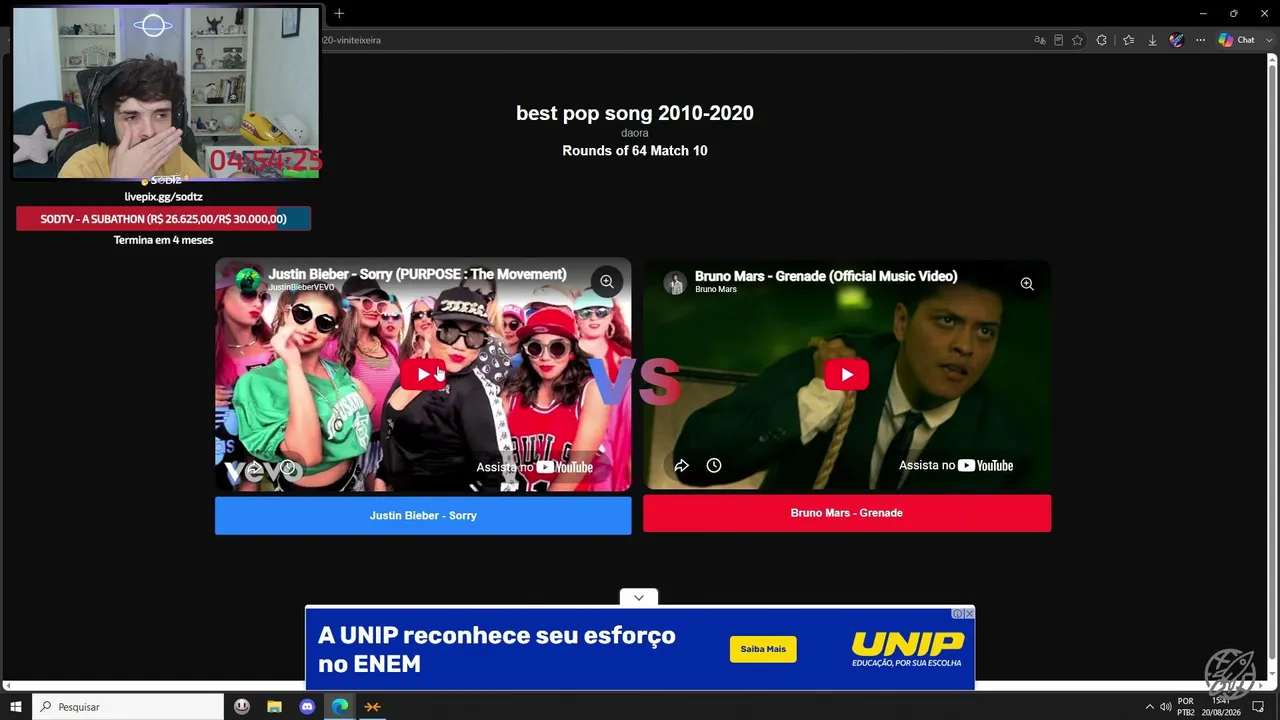Click the 'best pop song 2010-2020' heading
This screenshot has height=720, width=1280.
point(635,113)
